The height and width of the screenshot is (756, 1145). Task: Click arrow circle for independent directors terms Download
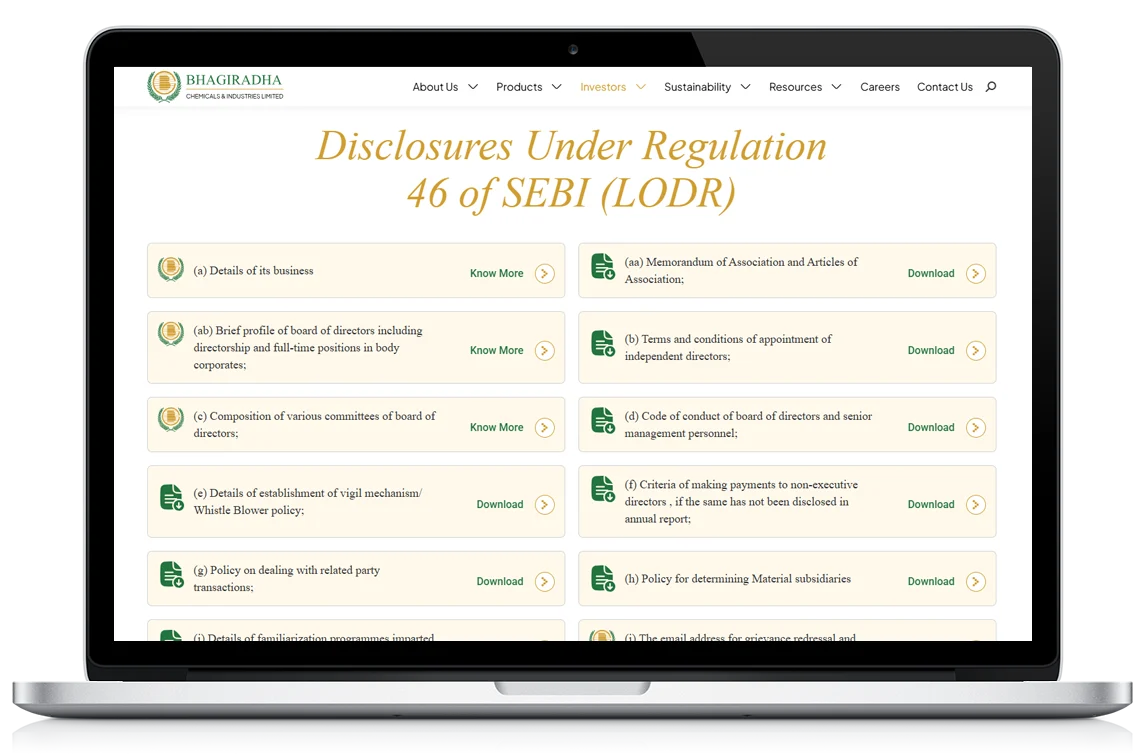point(976,351)
